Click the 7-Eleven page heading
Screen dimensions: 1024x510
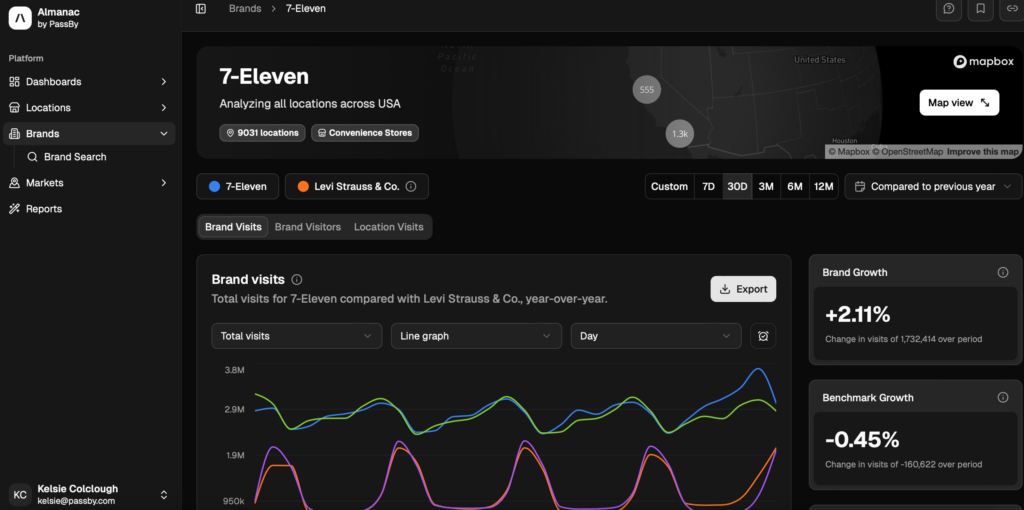tap(264, 76)
